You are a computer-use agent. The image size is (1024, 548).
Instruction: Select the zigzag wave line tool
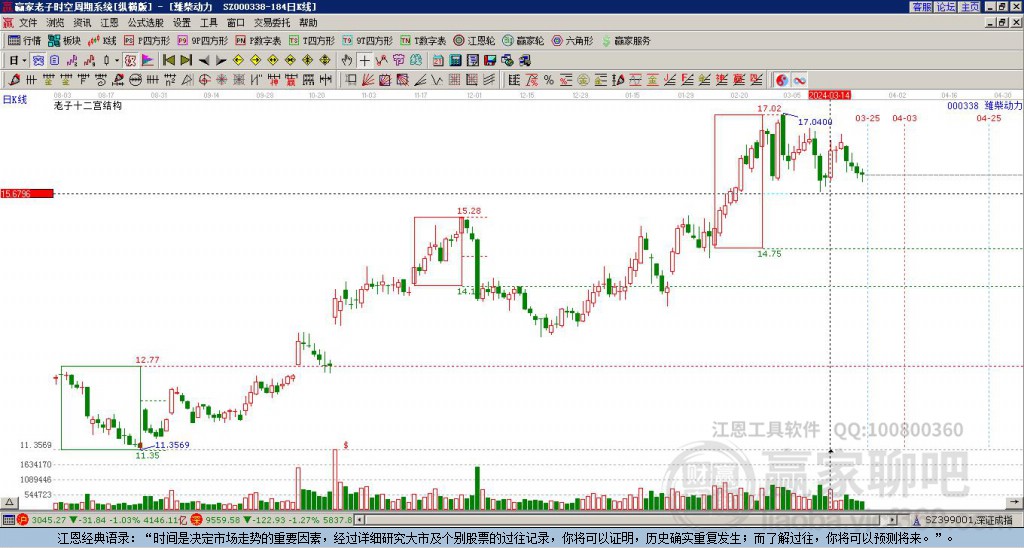pyautogui.click(x=436, y=80)
